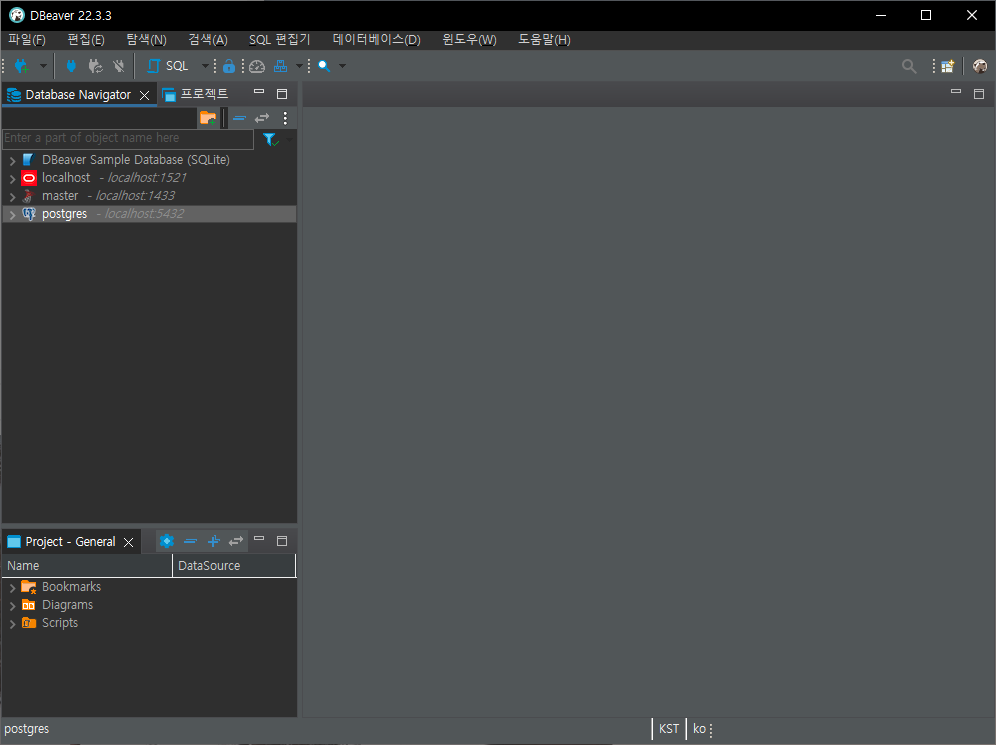996x745 pixels.
Task: Maximize the Project - General panel
Action: (282, 541)
